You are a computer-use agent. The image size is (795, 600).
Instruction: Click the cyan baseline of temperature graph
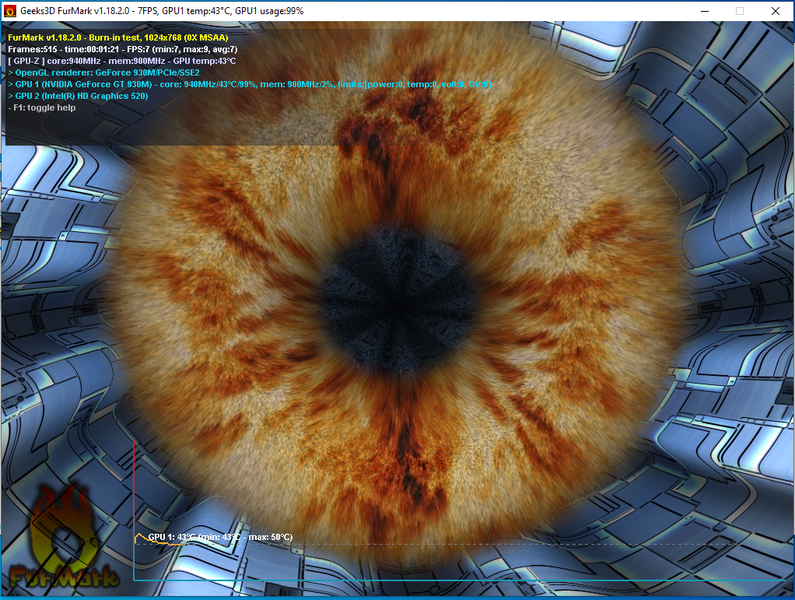click(x=461, y=580)
